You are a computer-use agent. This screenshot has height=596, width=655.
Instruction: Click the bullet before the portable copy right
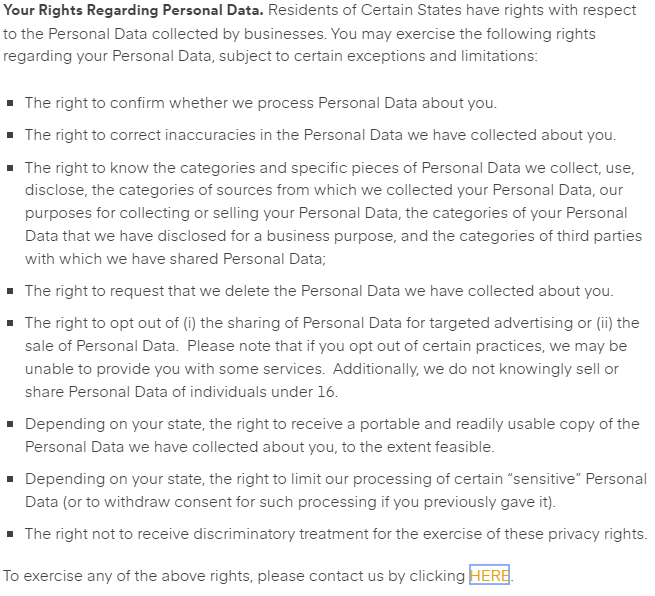coord(10,424)
